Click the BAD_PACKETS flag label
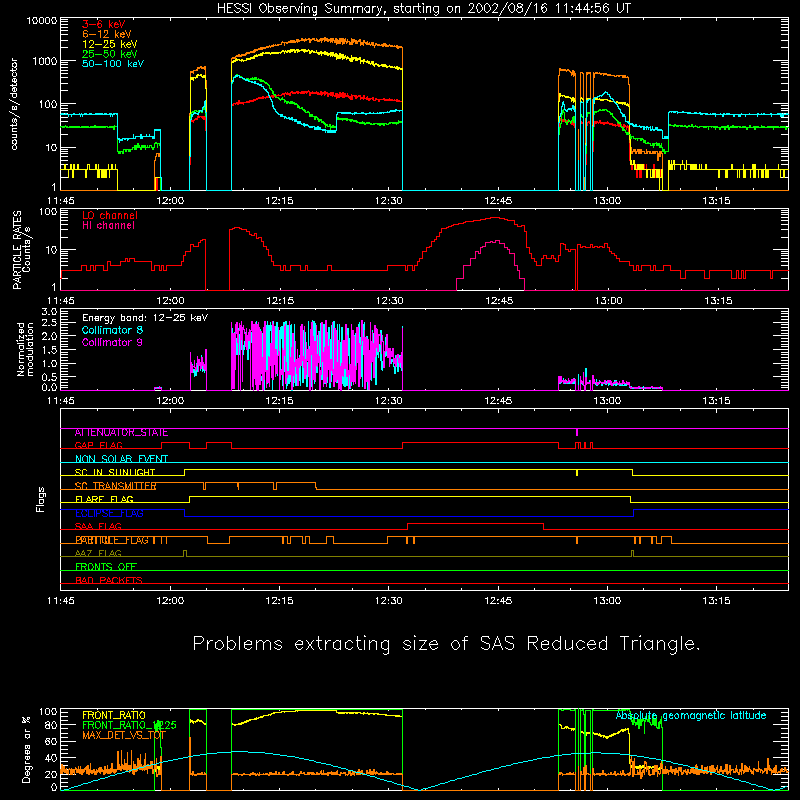 (109, 580)
